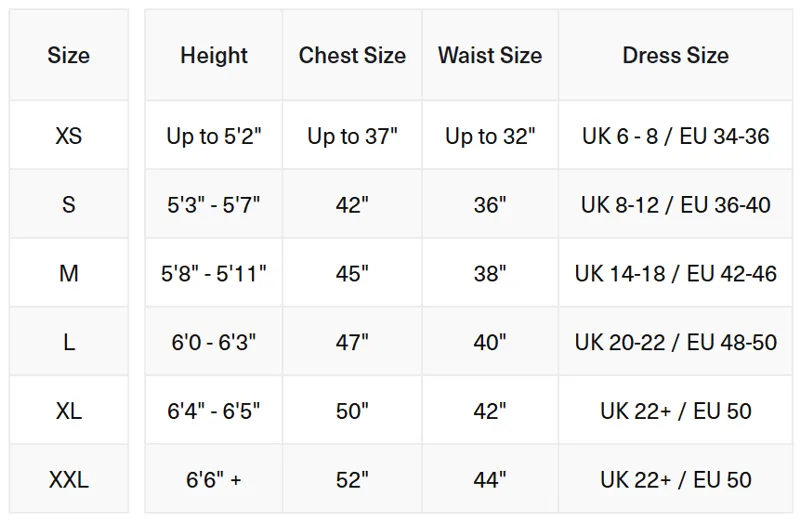Select the XS size row label
The image size is (800, 522).
(68, 136)
